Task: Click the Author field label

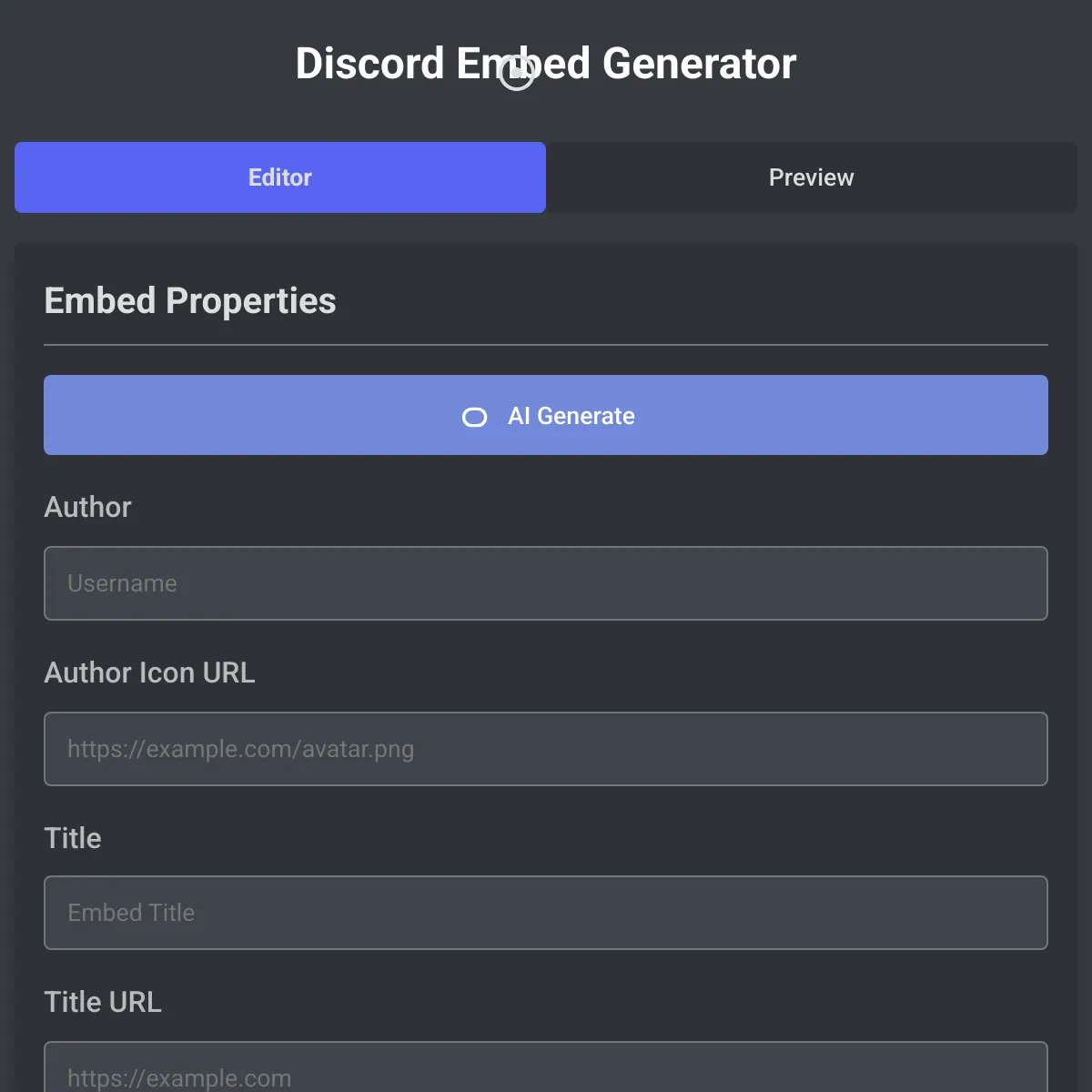Action: coord(87,508)
